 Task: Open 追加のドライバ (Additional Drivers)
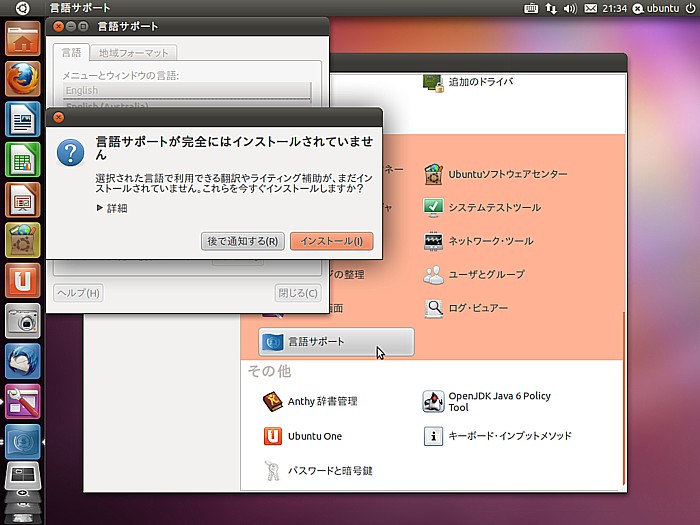[x=468, y=83]
